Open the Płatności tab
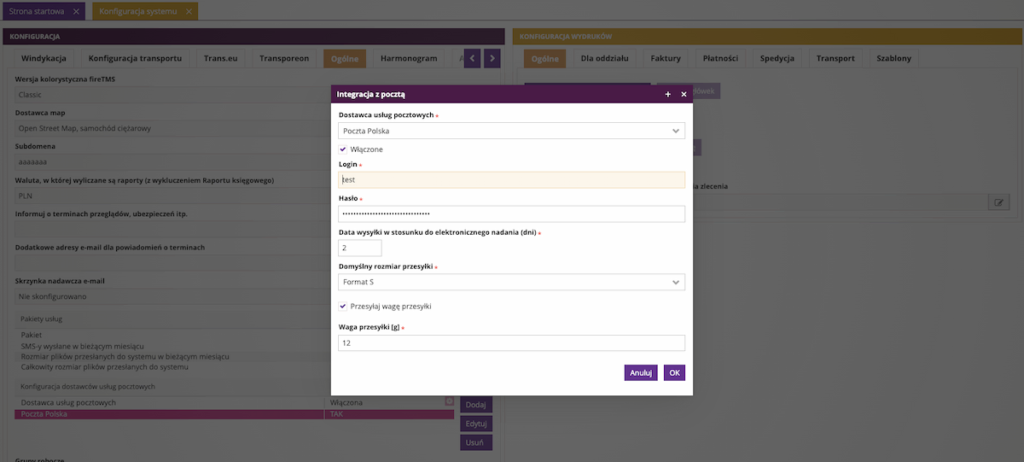Screen dimensions: 1024x462 (720, 58)
